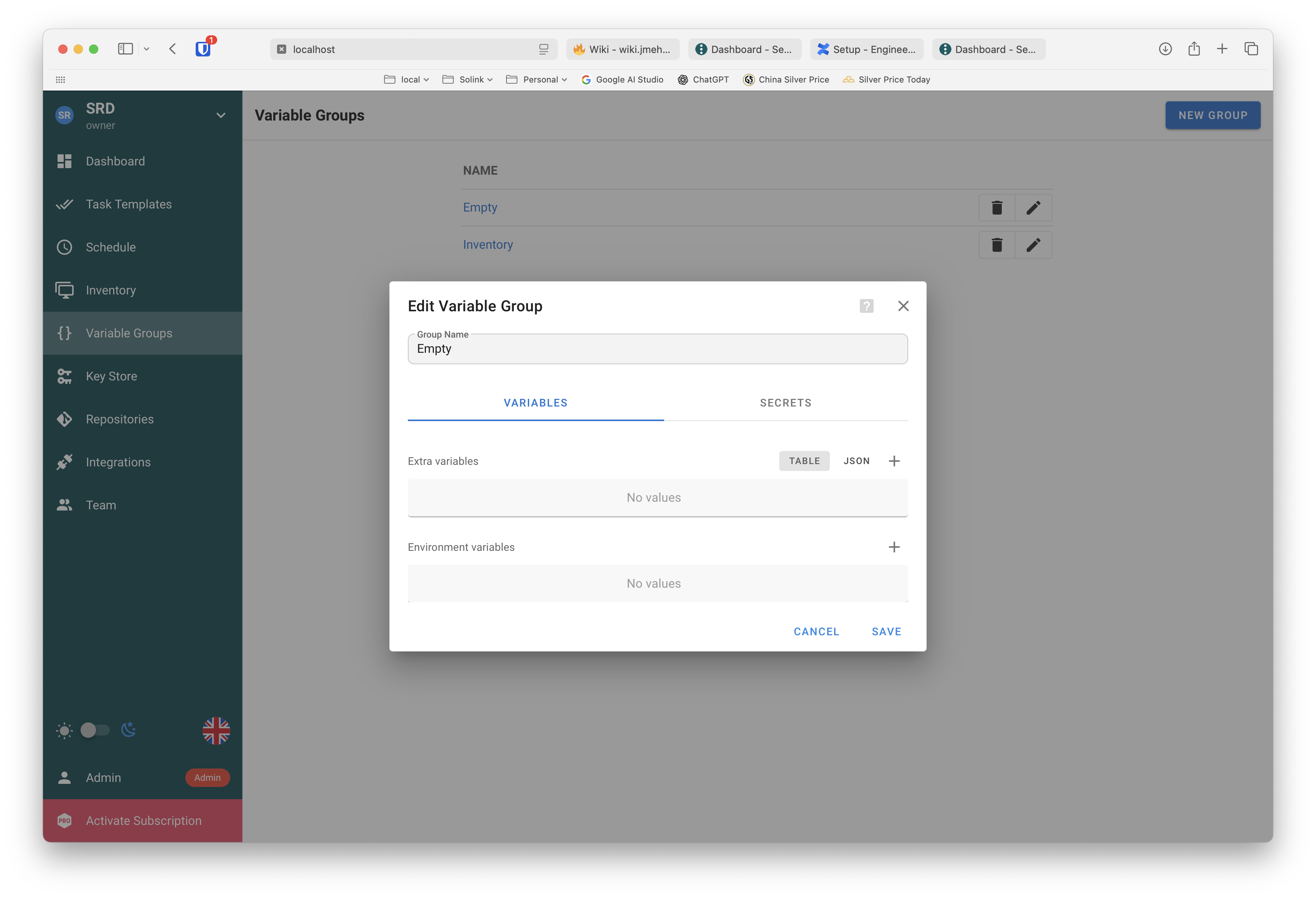
Task: Change language via UK flag icon
Action: 216,731
